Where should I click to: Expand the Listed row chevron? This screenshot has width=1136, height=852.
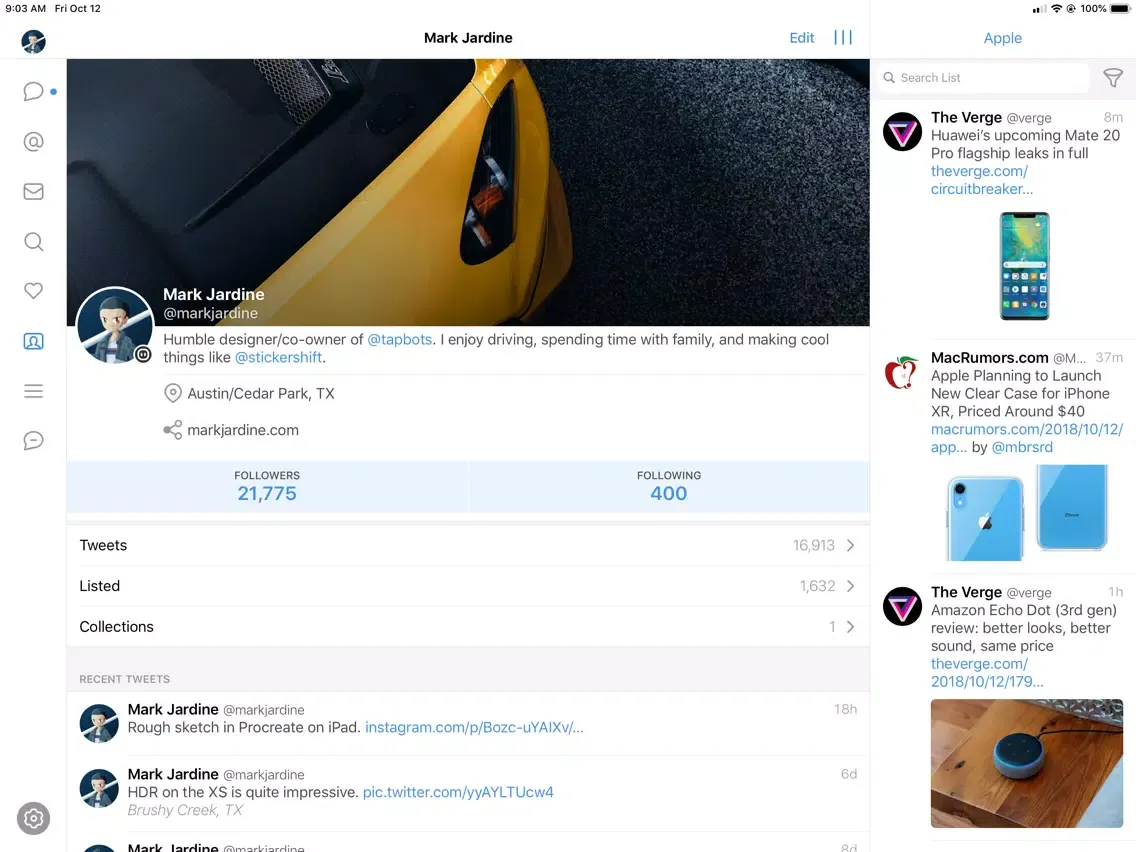point(851,586)
